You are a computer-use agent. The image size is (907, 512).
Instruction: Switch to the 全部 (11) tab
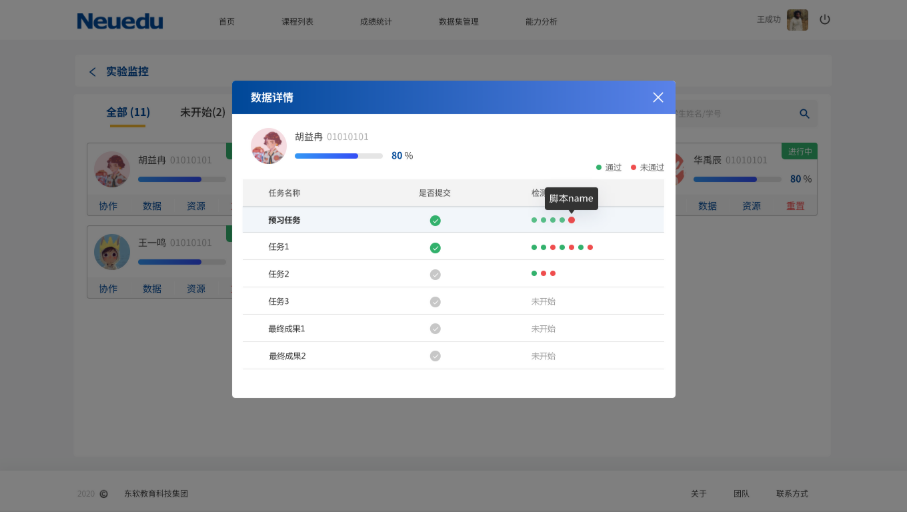(x=128, y=112)
